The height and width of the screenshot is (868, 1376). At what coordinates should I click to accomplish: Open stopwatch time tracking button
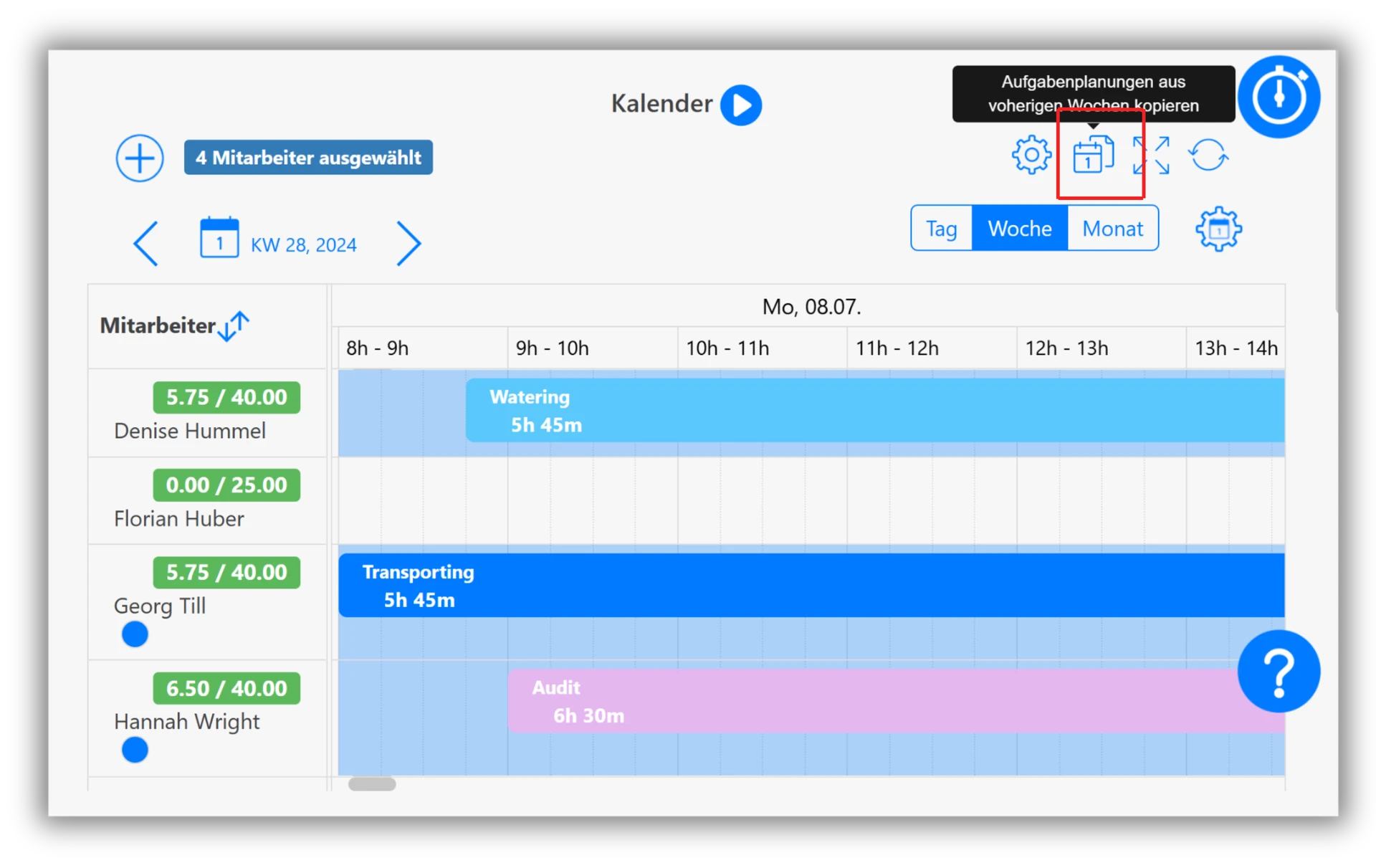(x=1279, y=97)
